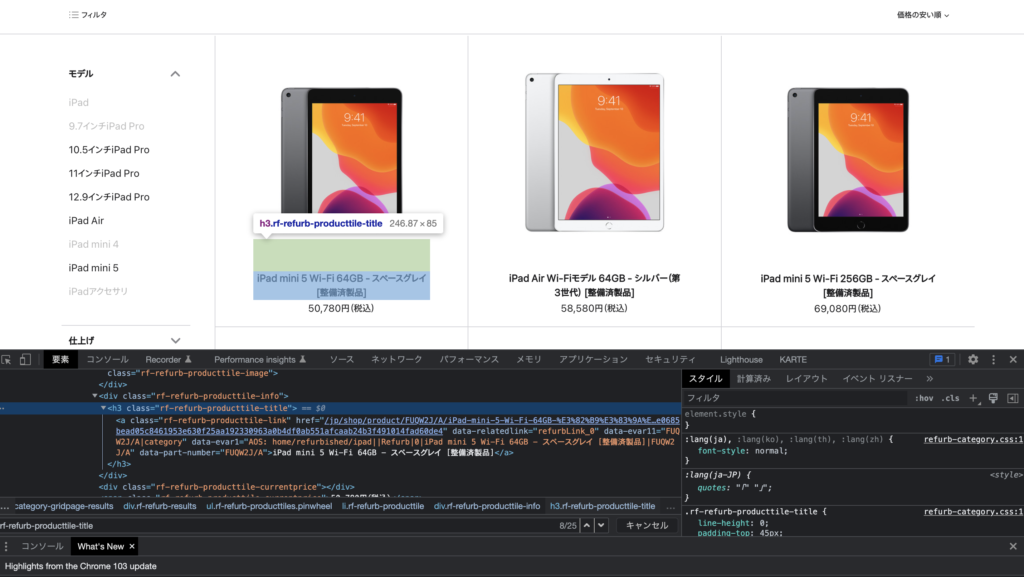Filter by 10.5インチiPad Pro model
Screen dimensions: 1024x577
109,149
